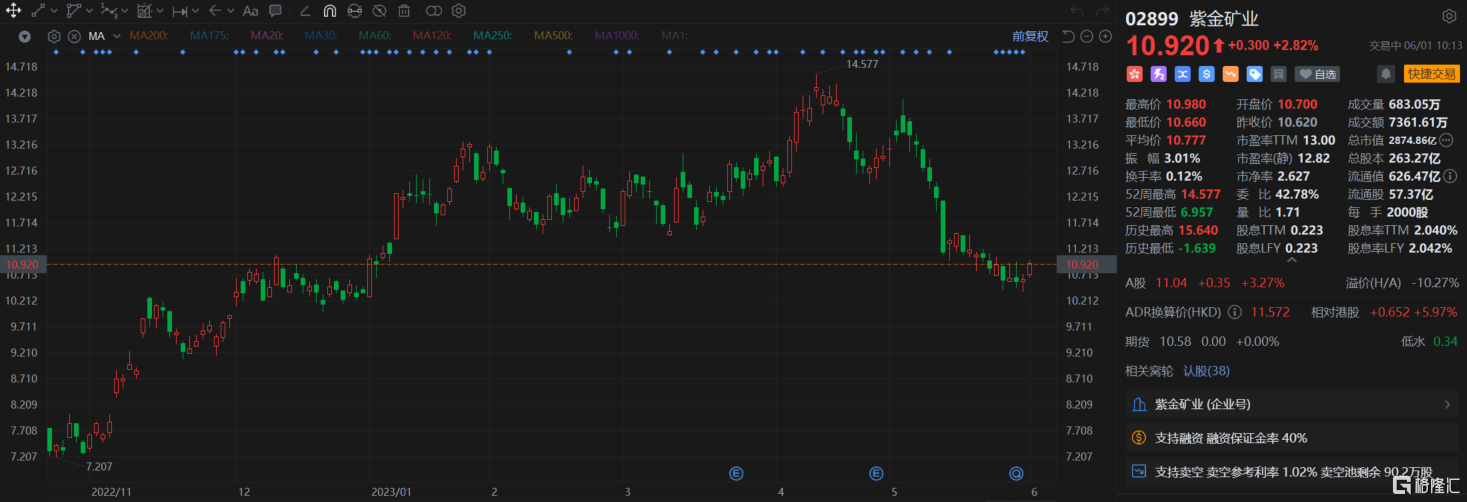Viewport: 1467px width, 502px height.
Task: Collapse the indicator legend triangle
Action: (x=25, y=36)
